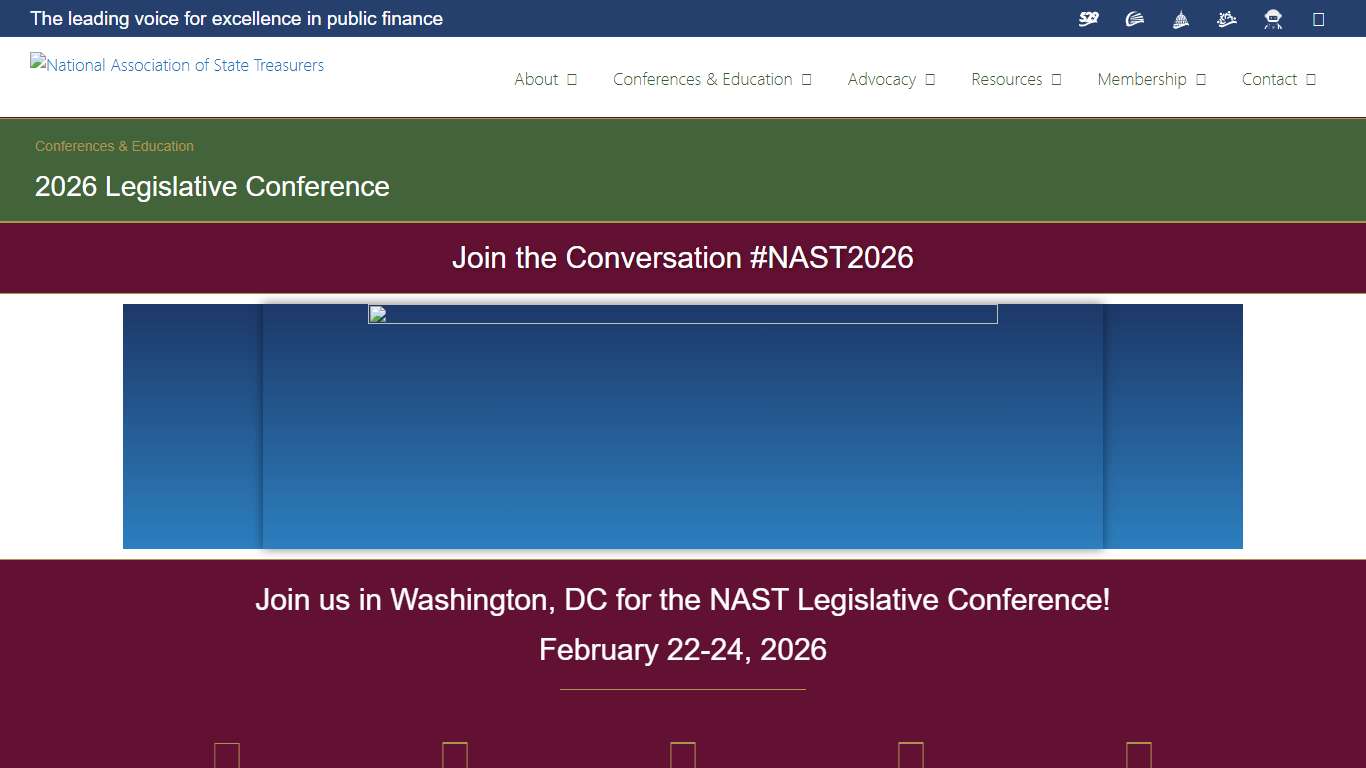Click the 529 program icon in the top bar
Viewport: 1366px width, 768px height.
[x=1089, y=18]
